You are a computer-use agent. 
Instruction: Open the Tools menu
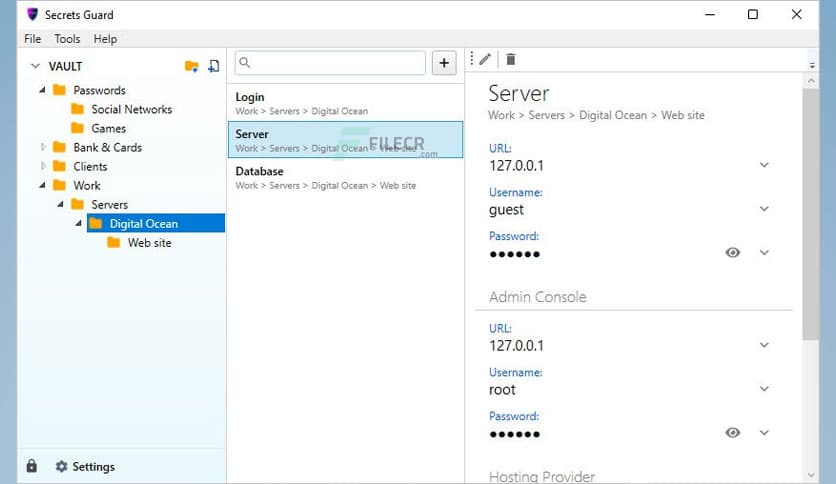67,39
